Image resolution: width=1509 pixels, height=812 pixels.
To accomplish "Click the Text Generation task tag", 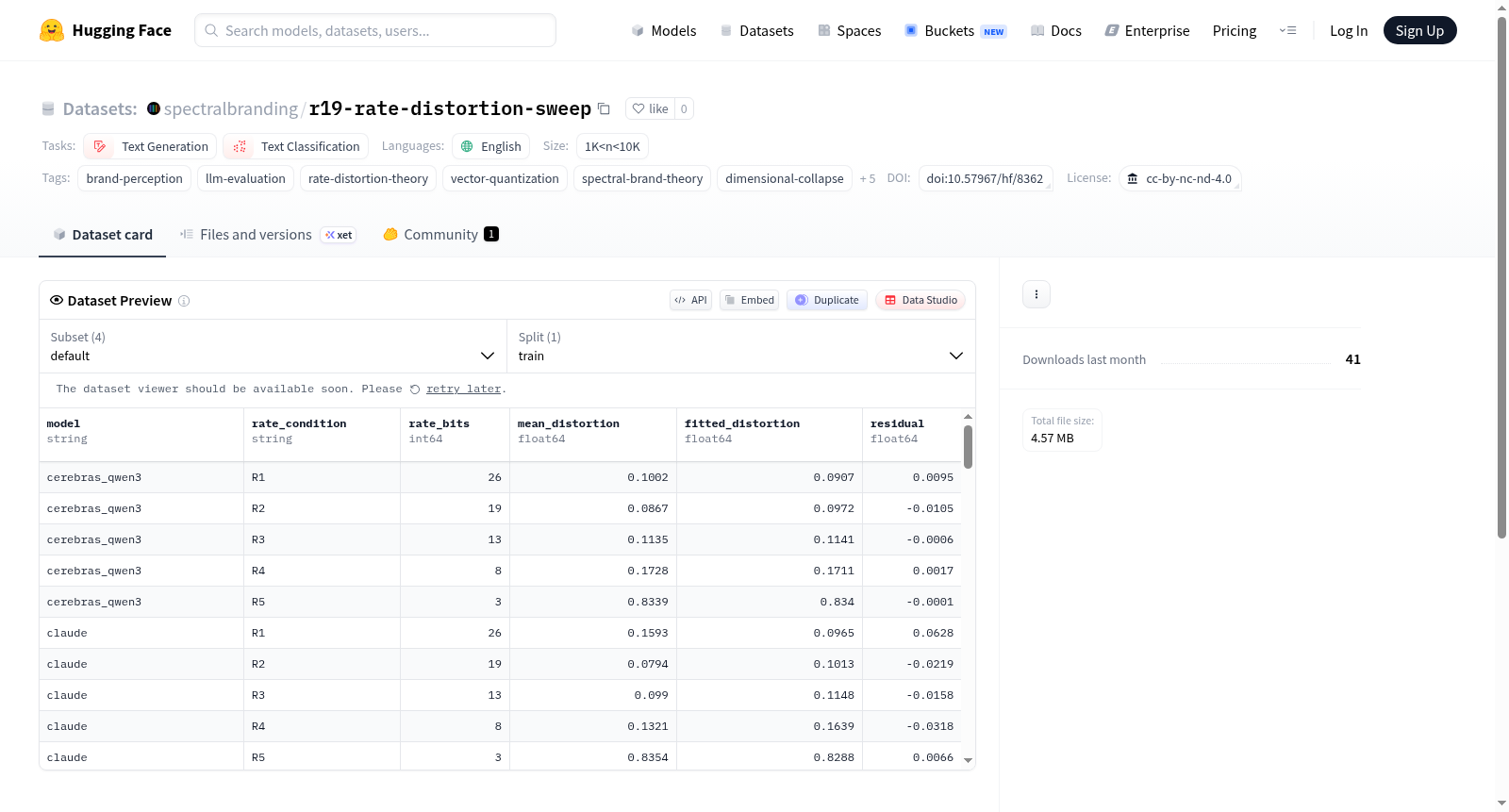I will click(x=150, y=146).
